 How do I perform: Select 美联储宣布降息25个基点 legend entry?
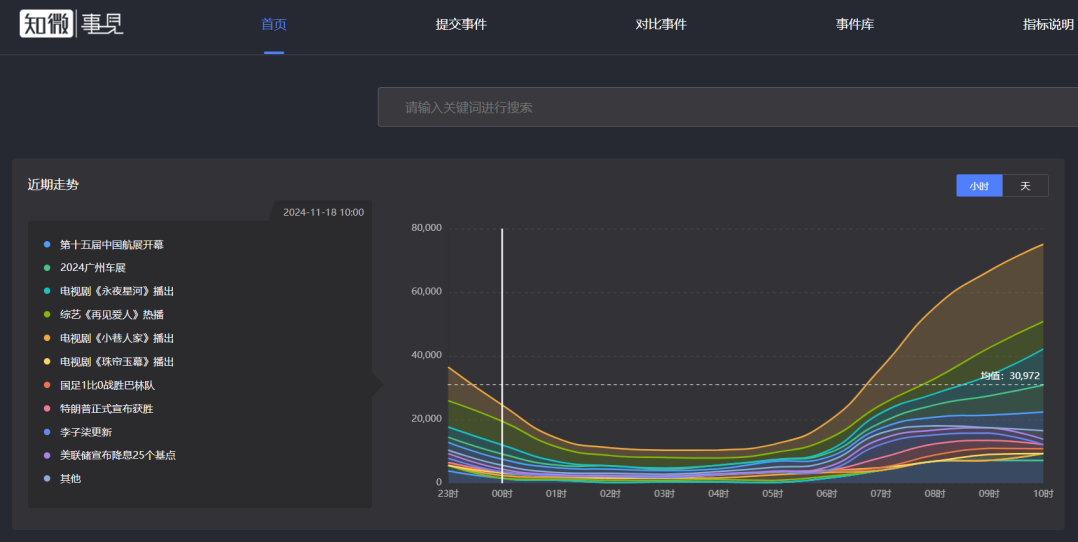(x=117, y=455)
